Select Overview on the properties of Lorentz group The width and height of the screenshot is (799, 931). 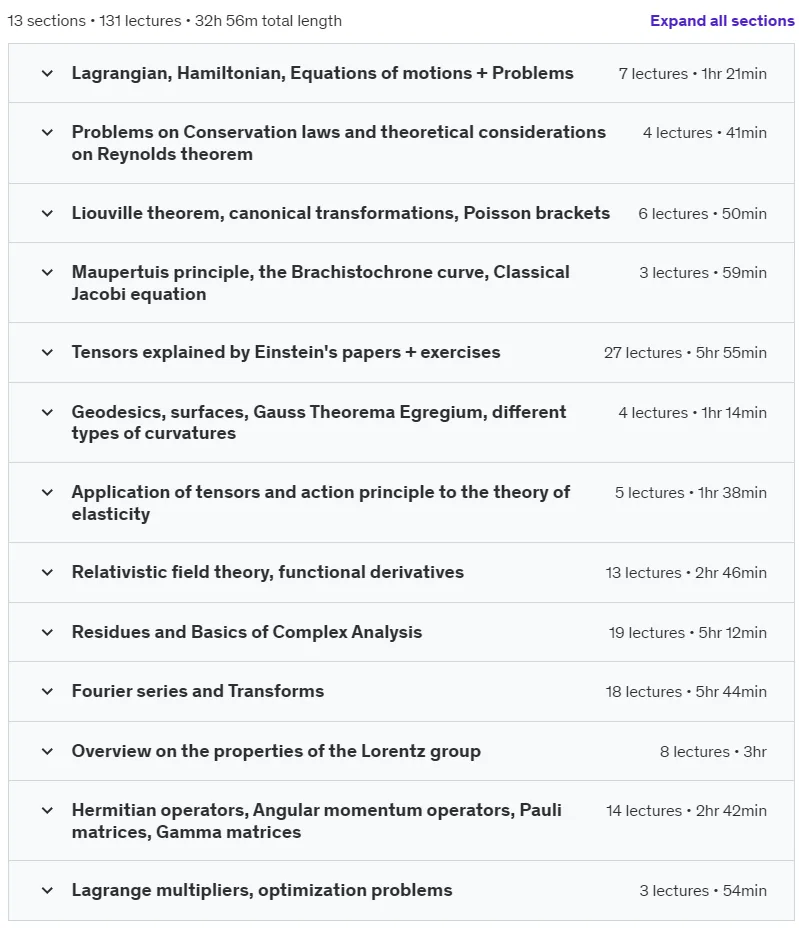(276, 751)
